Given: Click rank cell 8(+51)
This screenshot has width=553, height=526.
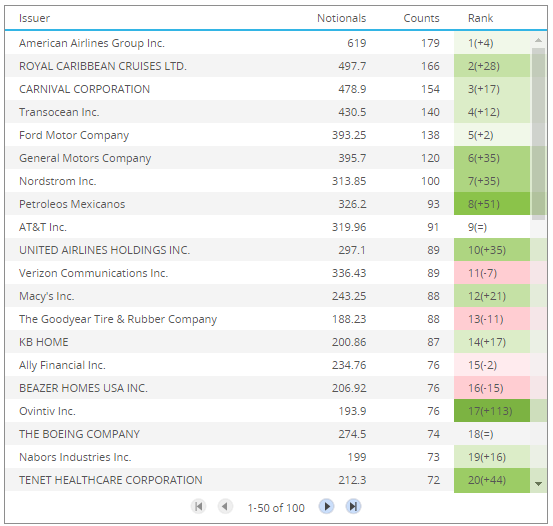Looking at the screenshot, I should (x=492, y=204).
